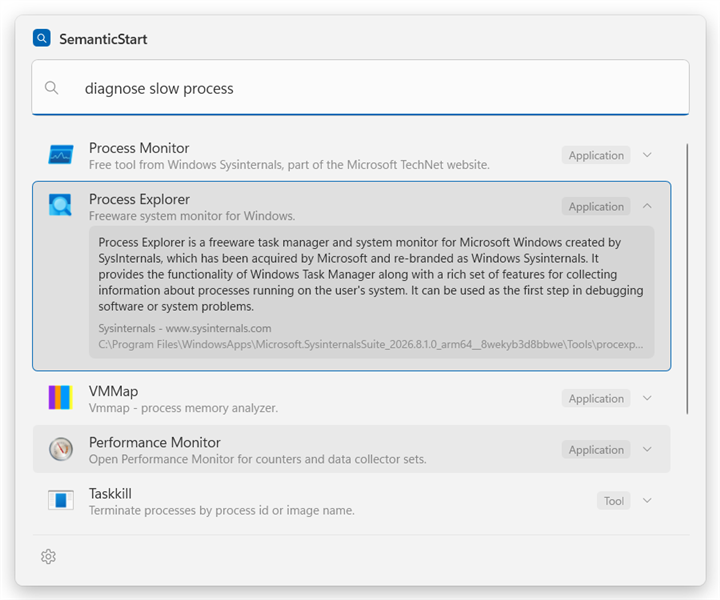The image size is (720, 600).
Task: Click the Application badge on VMMap
Action: pyautogui.click(x=596, y=398)
